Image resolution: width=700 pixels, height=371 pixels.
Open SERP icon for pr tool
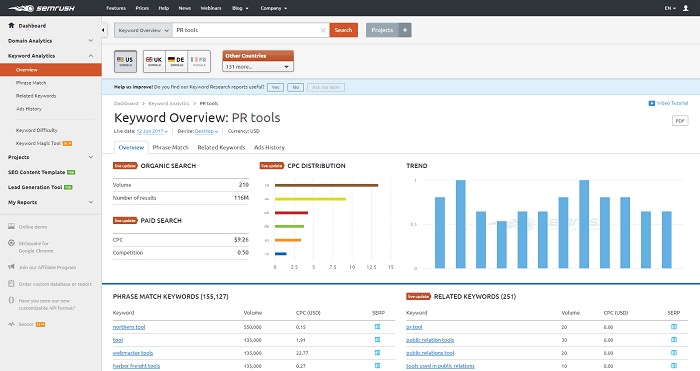[674, 327]
